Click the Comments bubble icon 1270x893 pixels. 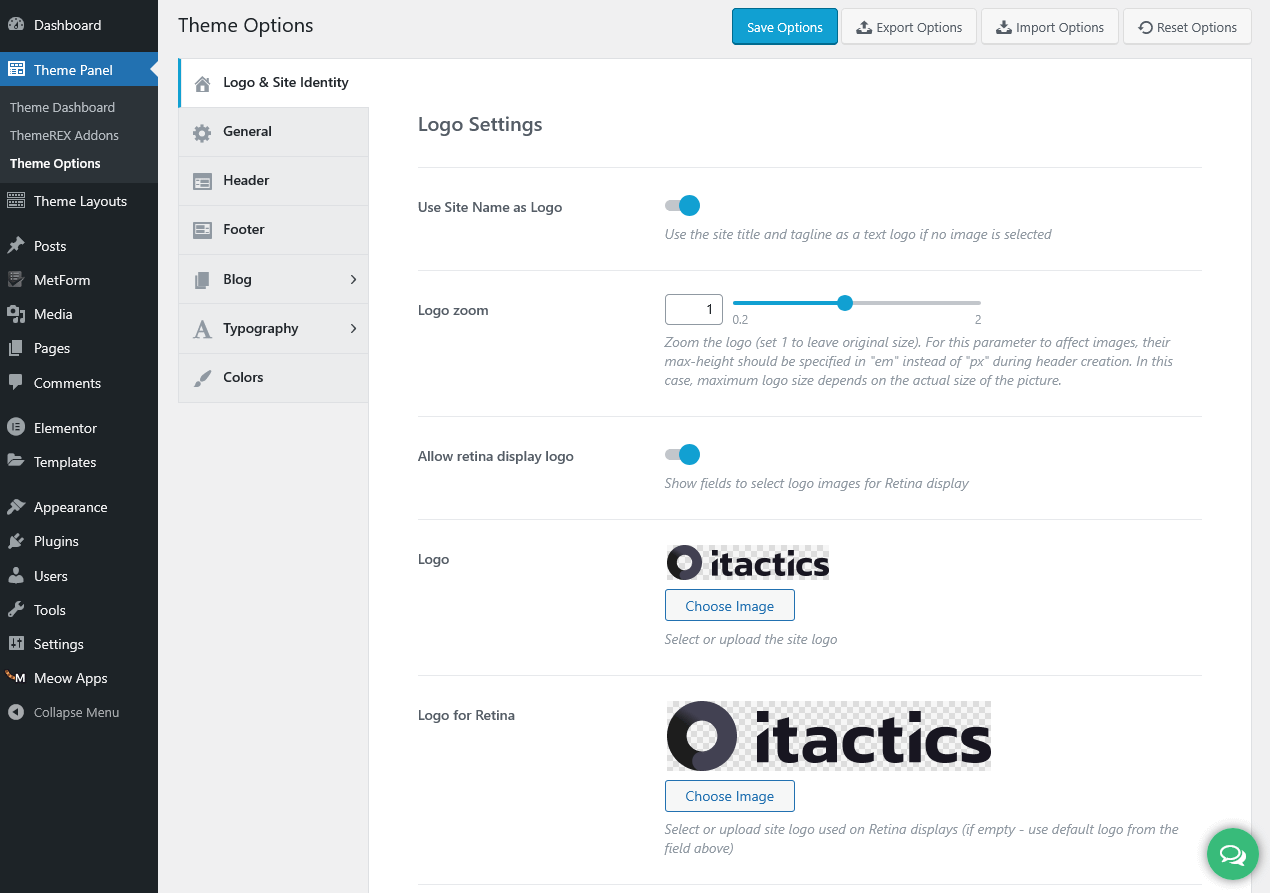[x=16, y=383]
